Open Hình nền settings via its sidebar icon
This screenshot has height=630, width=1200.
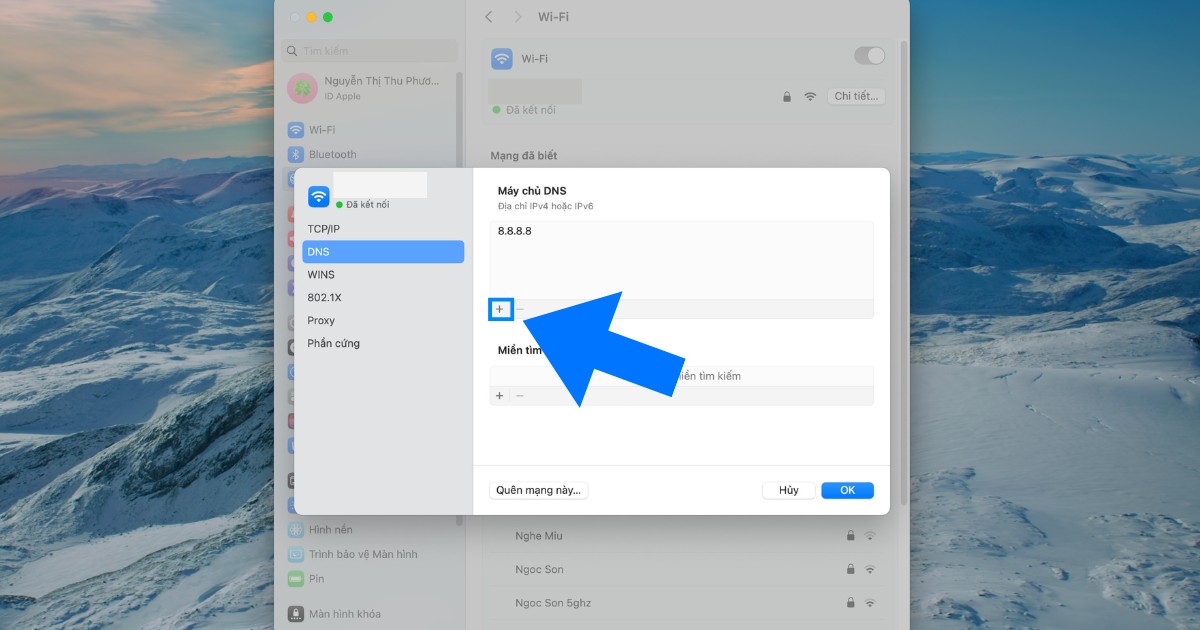296,529
